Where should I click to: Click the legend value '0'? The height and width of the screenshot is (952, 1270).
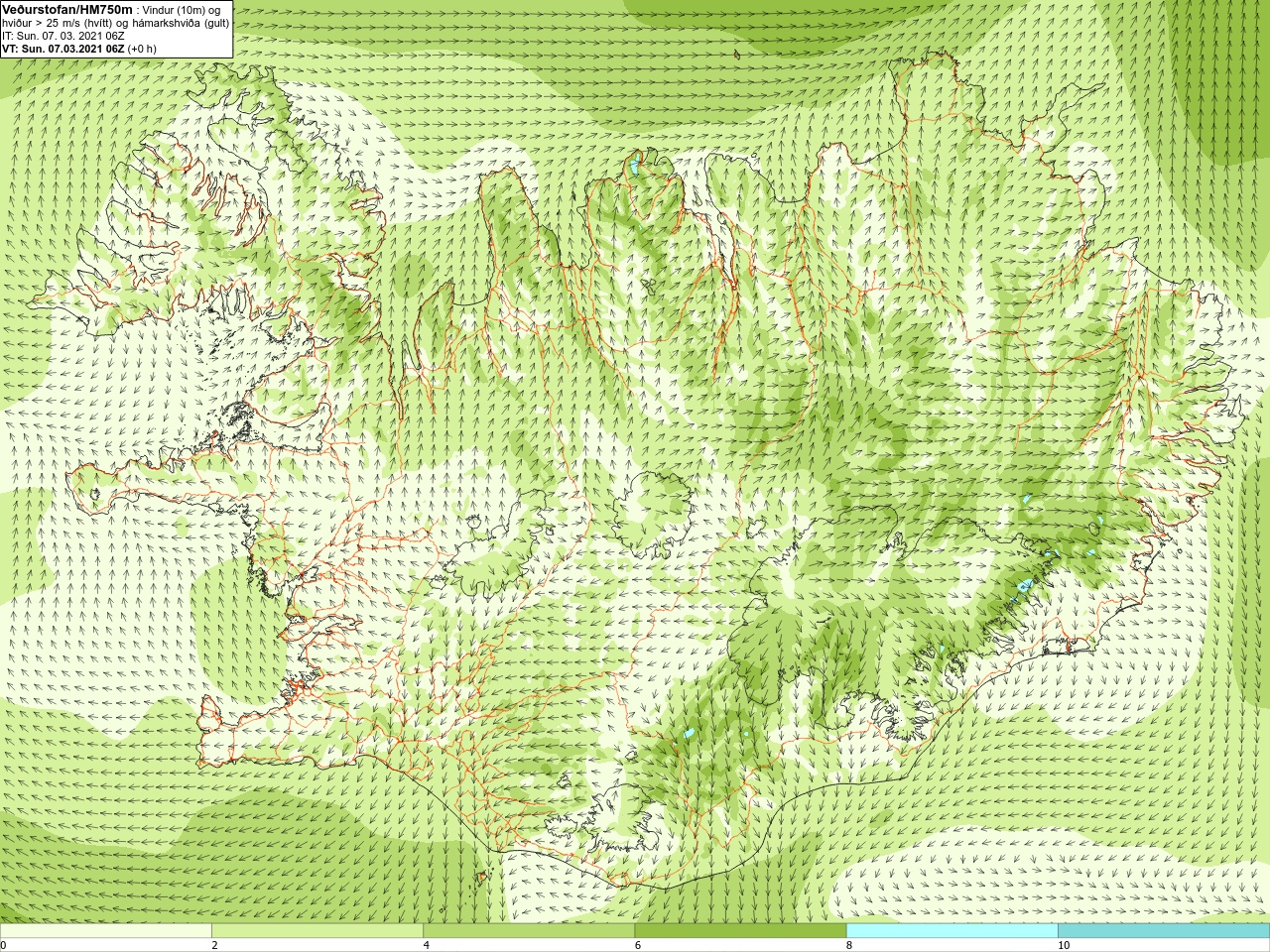[3, 945]
